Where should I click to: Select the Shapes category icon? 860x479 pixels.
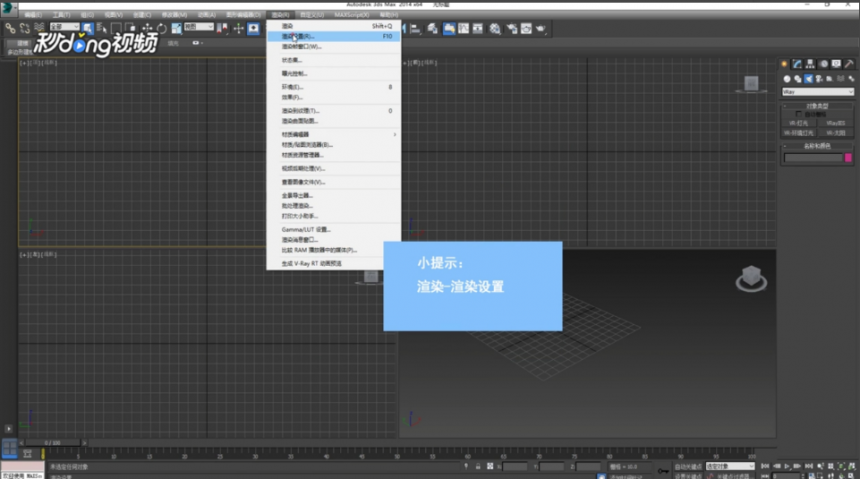797,79
